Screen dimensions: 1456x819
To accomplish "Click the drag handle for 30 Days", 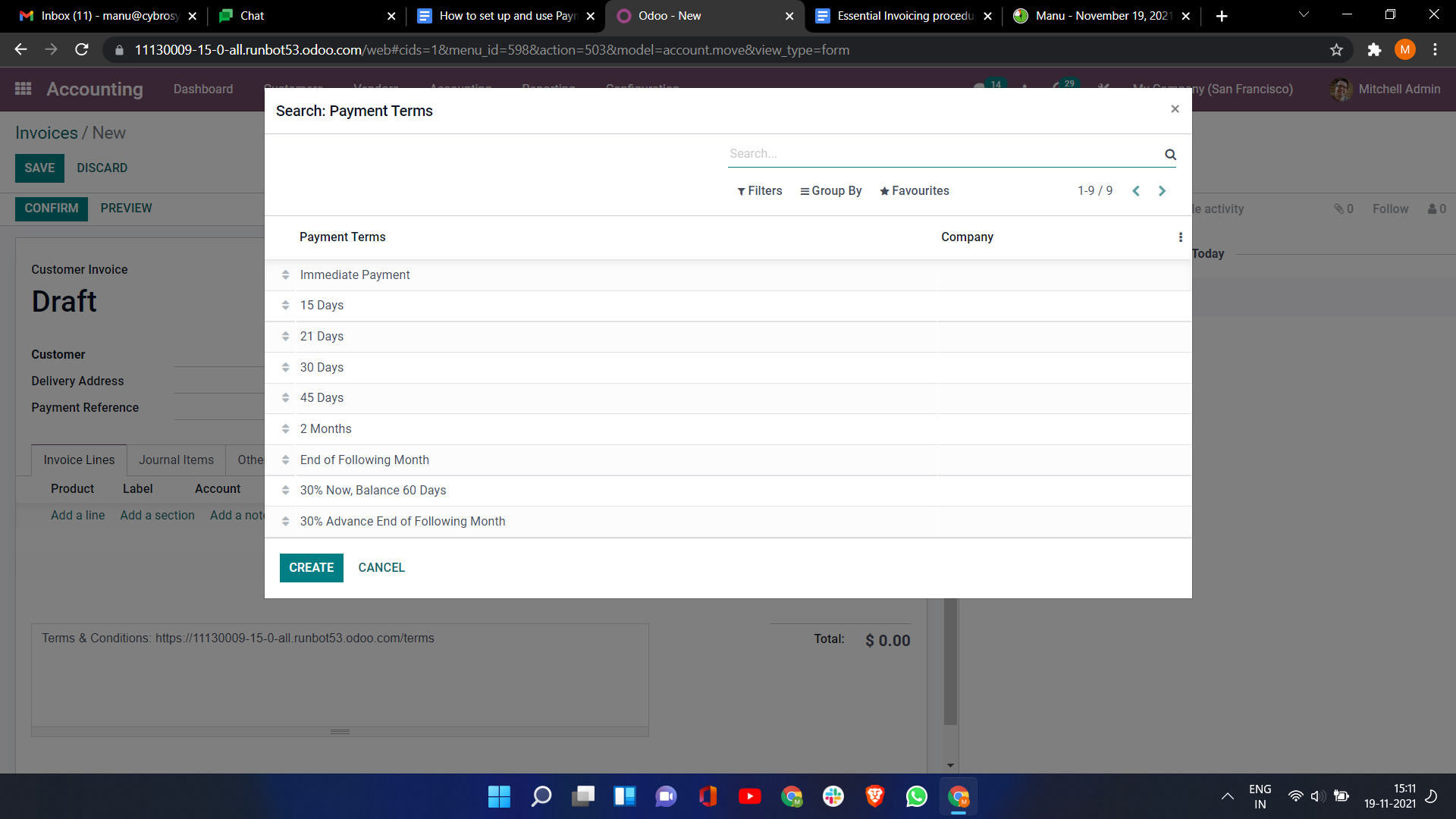I will [285, 367].
